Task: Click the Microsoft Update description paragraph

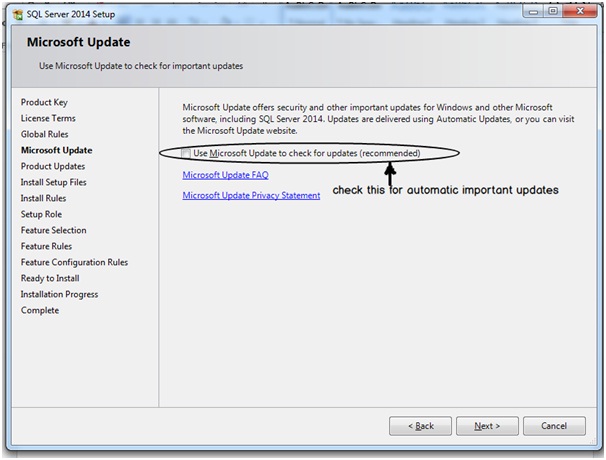Action: click(378, 119)
